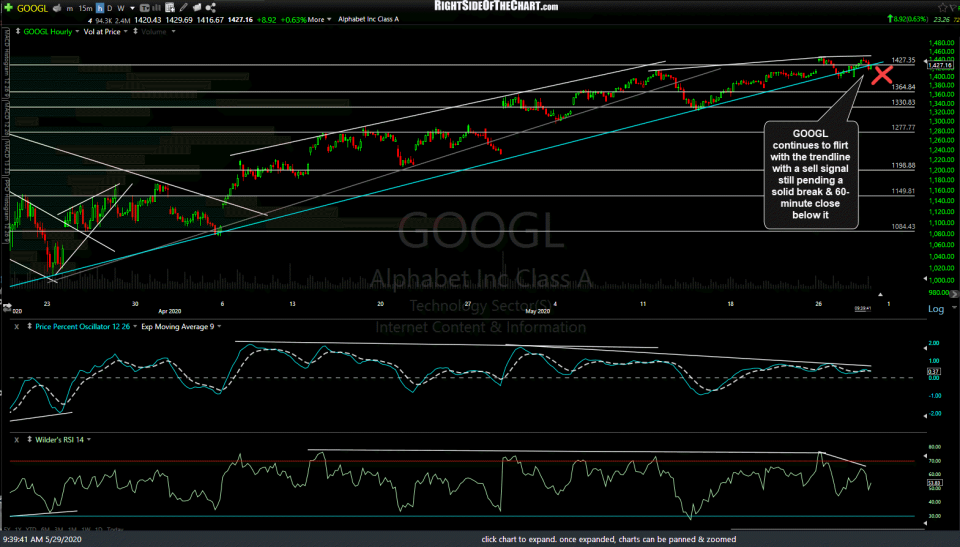Click the 1429.69 high price value
960x547 pixels.
179,20
